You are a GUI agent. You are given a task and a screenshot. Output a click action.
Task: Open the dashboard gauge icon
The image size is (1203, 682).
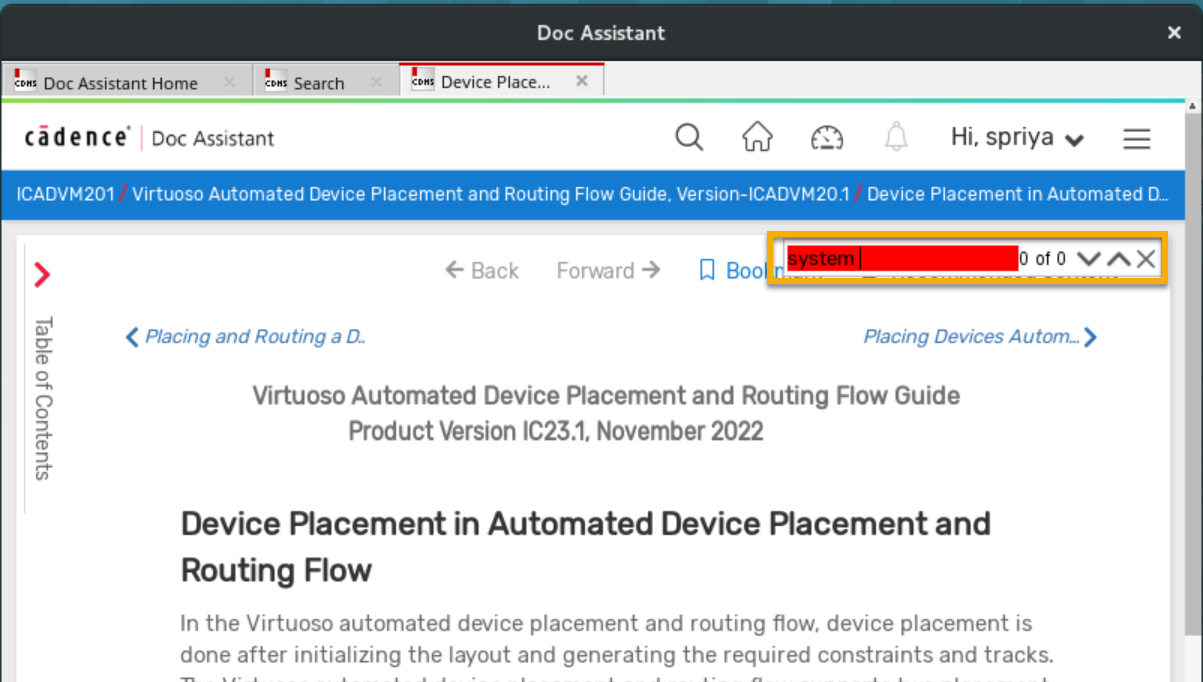[x=827, y=138]
